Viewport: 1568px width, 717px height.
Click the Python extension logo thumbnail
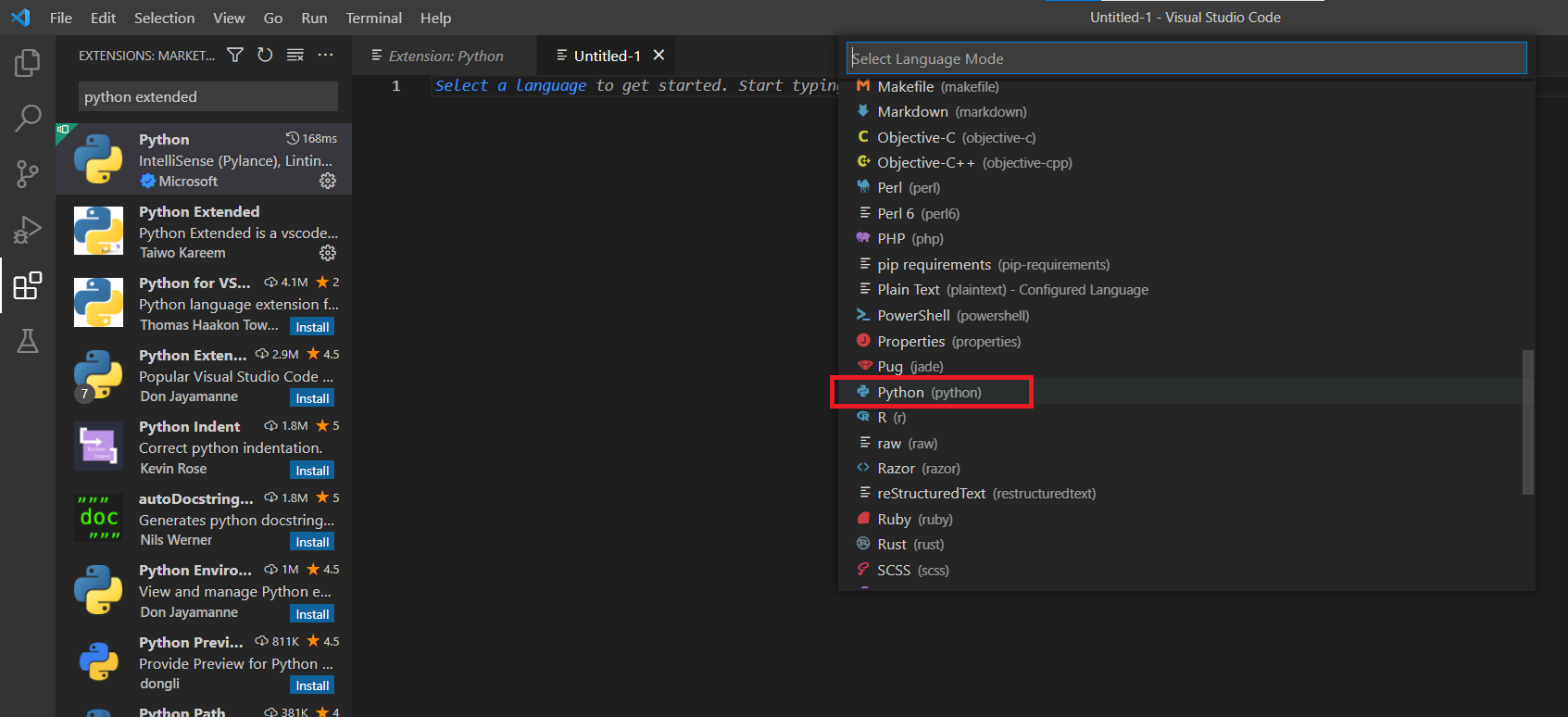(x=98, y=158)
